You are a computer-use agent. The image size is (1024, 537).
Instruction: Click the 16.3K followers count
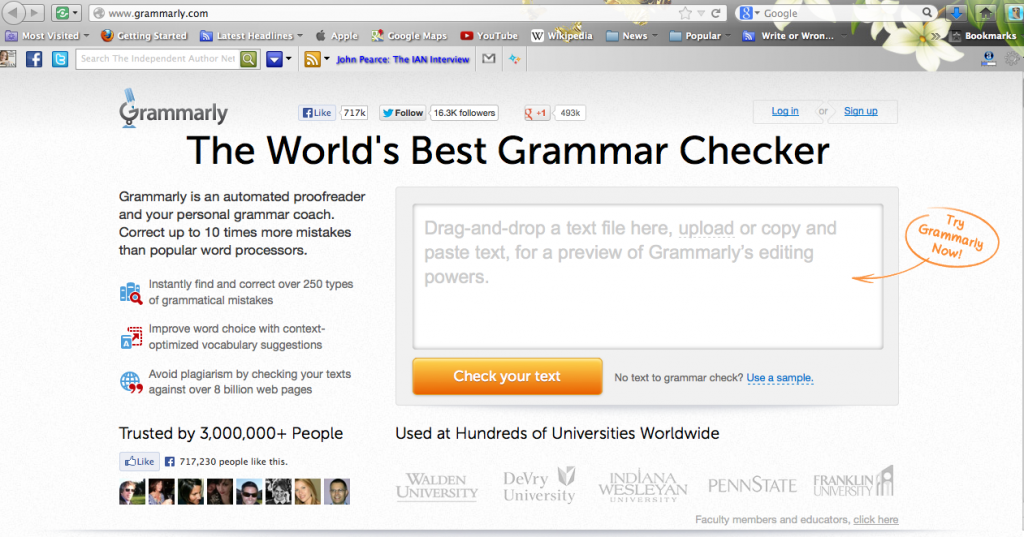point(464,113)
